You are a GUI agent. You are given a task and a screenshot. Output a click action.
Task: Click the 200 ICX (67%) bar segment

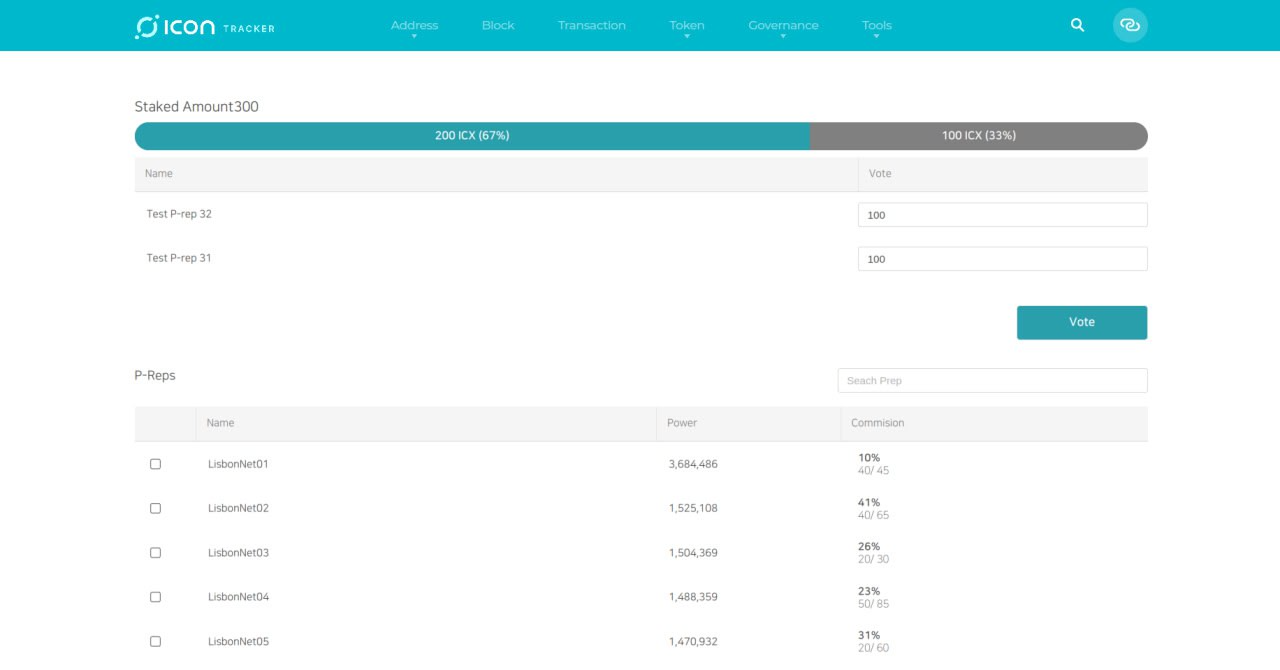point(472,136)
